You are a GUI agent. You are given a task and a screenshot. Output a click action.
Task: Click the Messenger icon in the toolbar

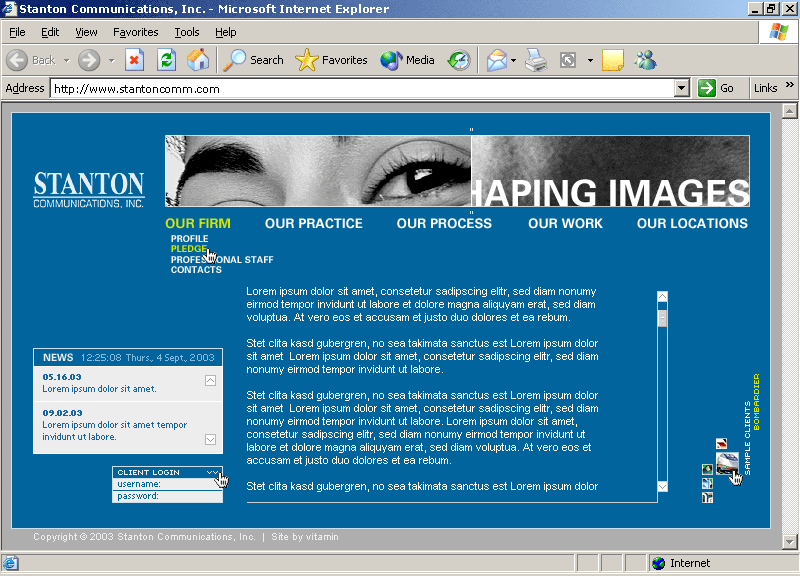[645, 60]
